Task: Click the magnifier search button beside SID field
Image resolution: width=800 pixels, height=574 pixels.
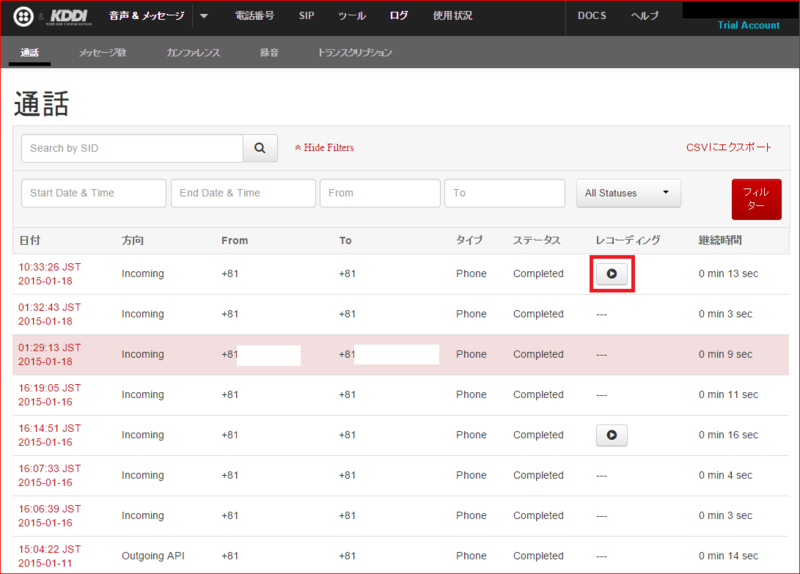Action: [x=260, y=148]
